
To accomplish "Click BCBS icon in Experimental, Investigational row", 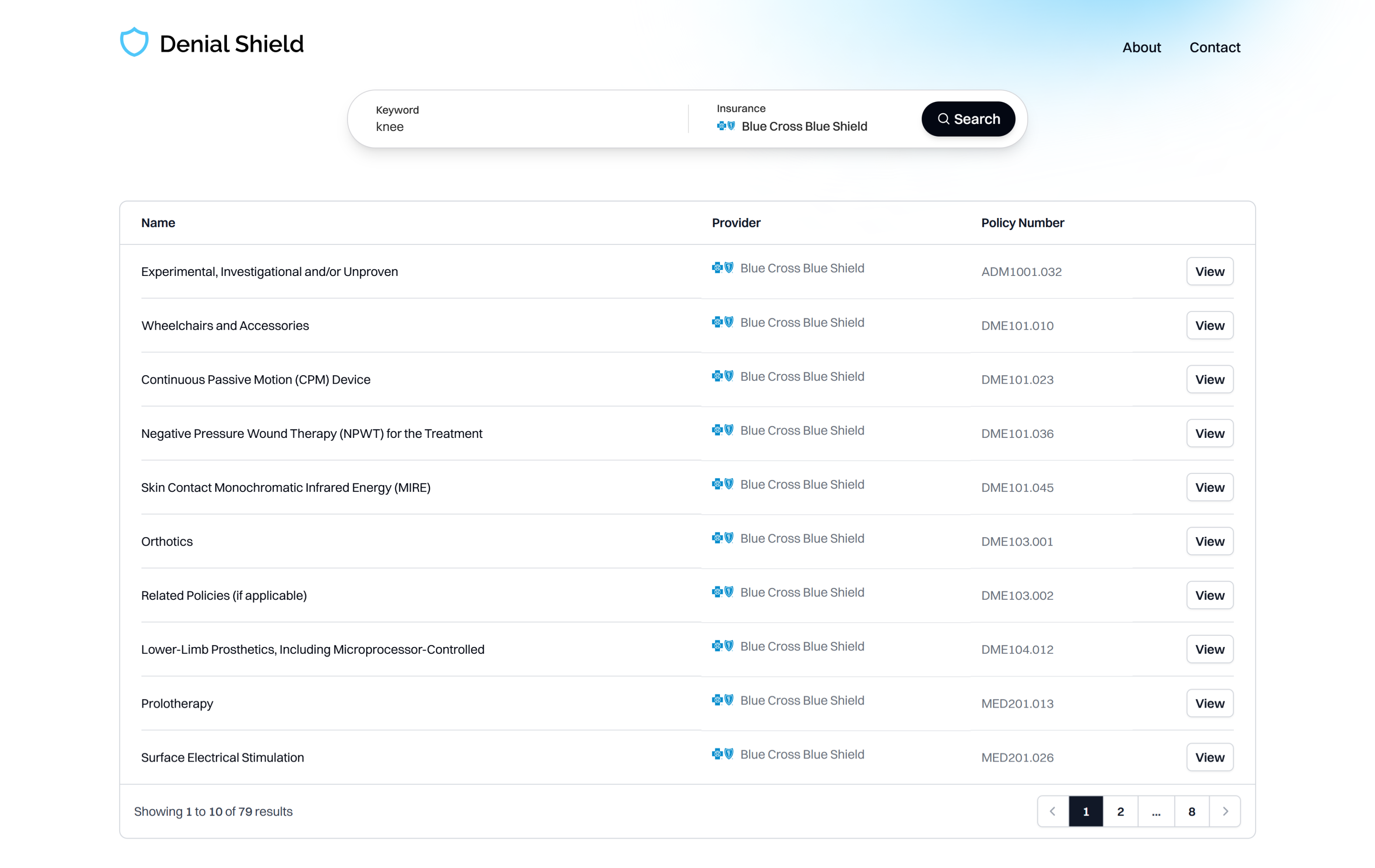I will tap(722, 268).
